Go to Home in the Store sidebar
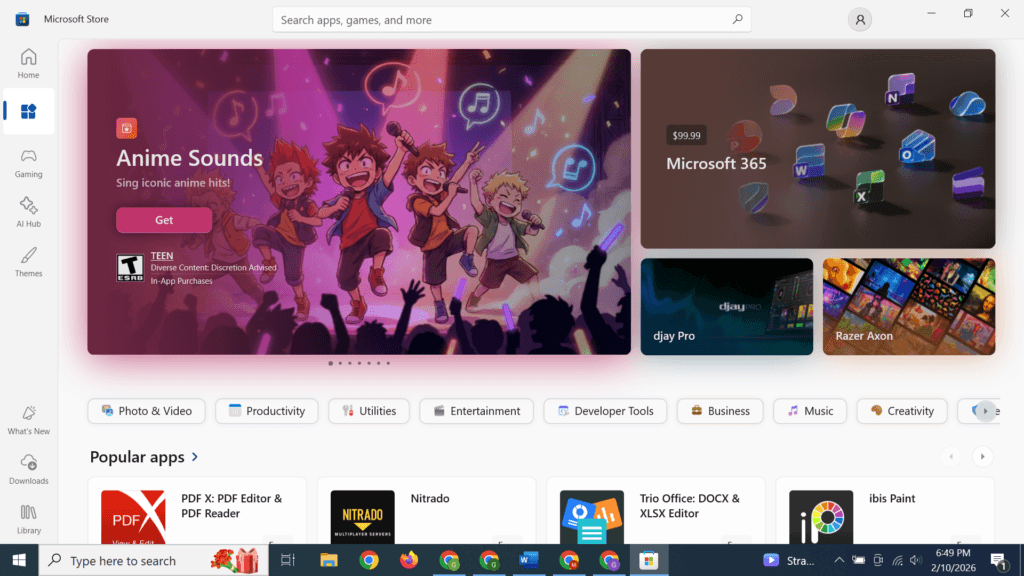The width and height of the screenshot is (1024, 576). click(28, 62)
